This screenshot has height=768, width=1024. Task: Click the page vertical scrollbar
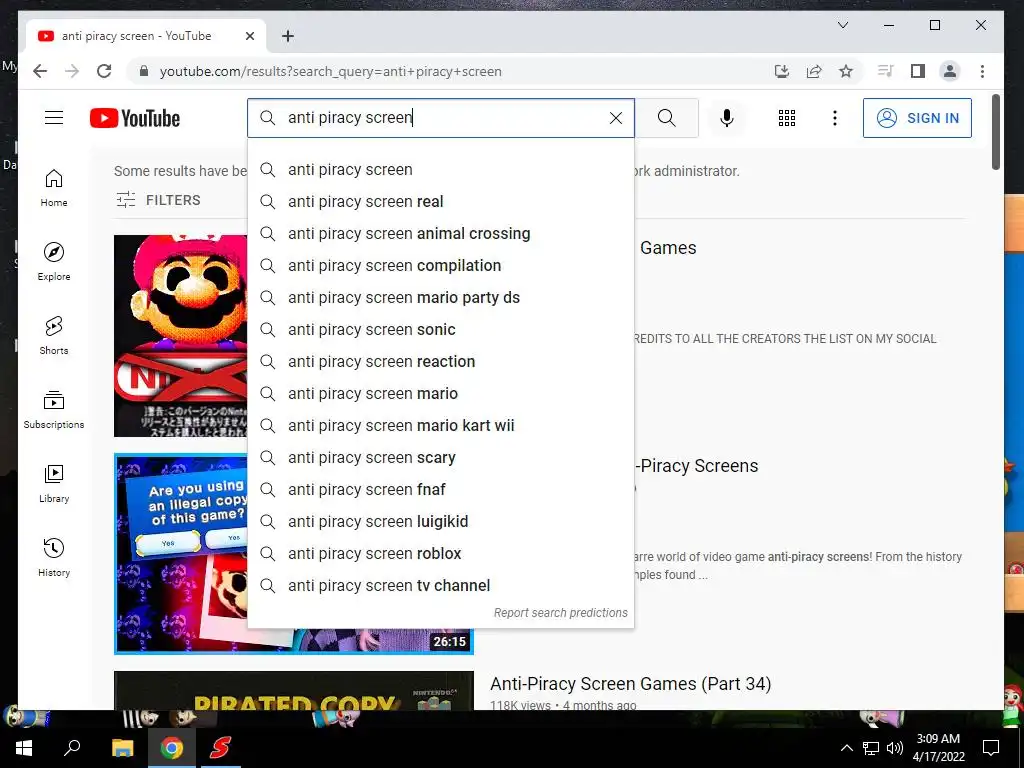996,132
